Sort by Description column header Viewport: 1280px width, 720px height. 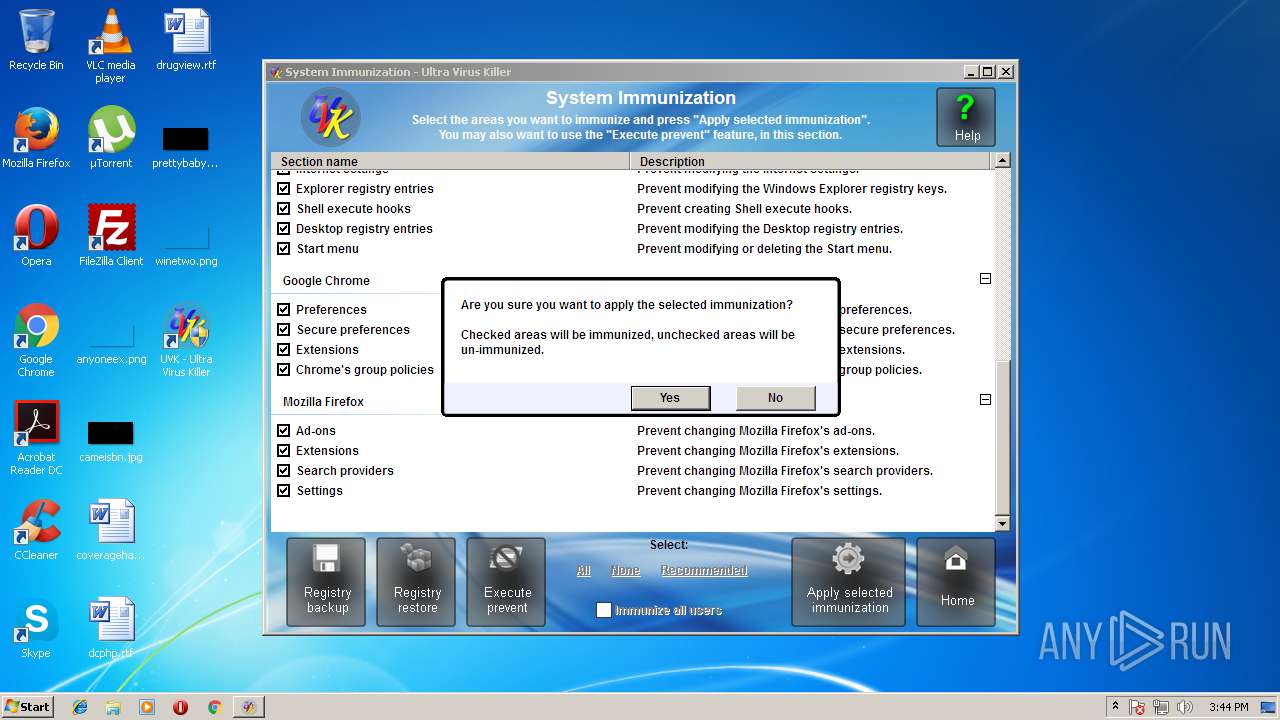(810, 161)
